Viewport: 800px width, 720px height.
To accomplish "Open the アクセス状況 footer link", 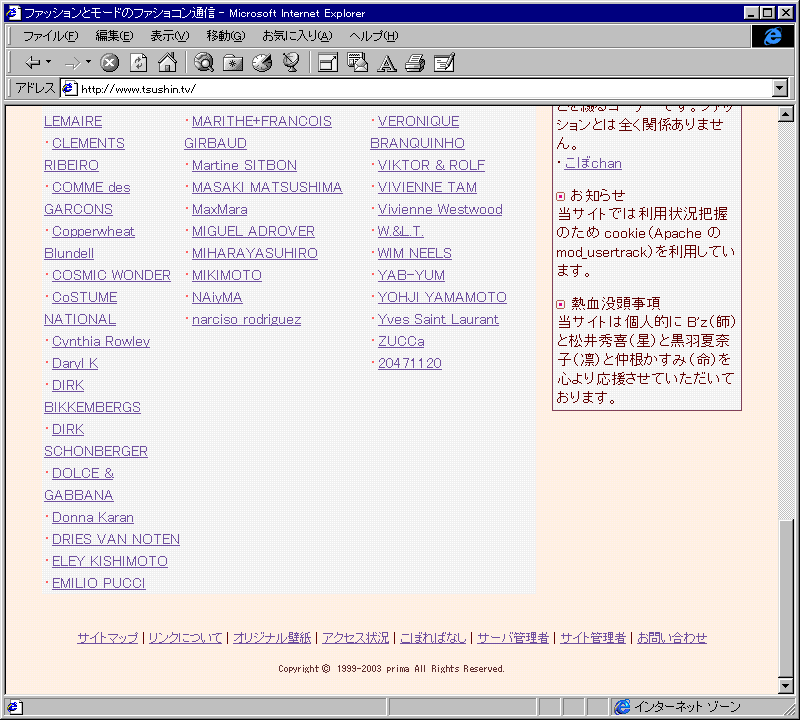I will (356, 638).
